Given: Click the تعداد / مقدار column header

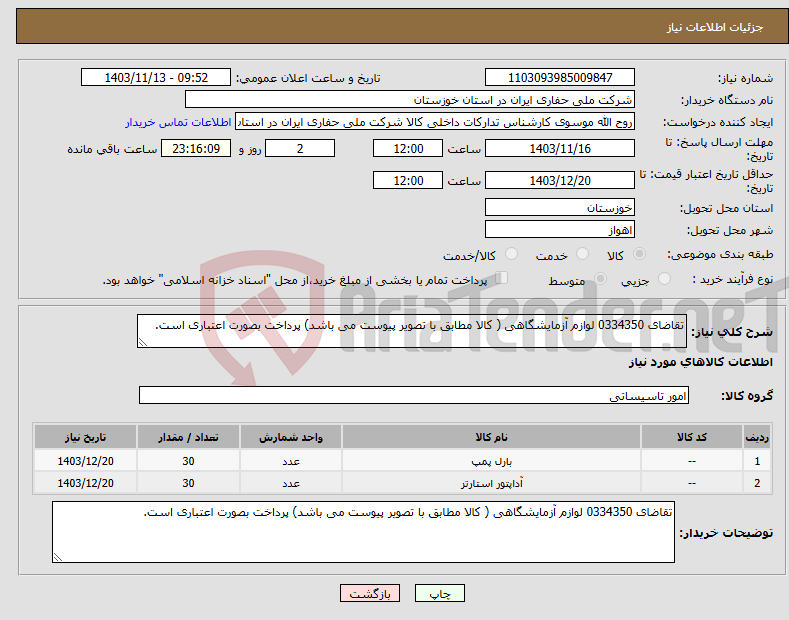Looking at the screenshot, I should pos(188,437).
